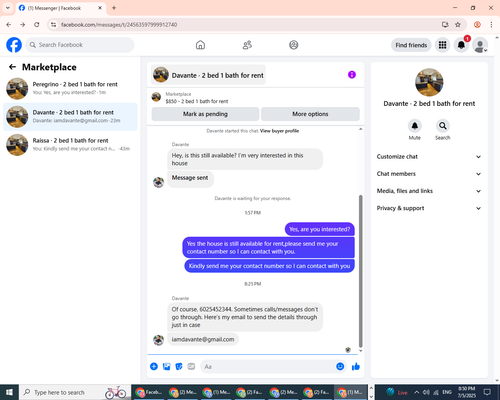
Task: Go back using the Marketplace back arrow
Action: [x=12, y=67]
